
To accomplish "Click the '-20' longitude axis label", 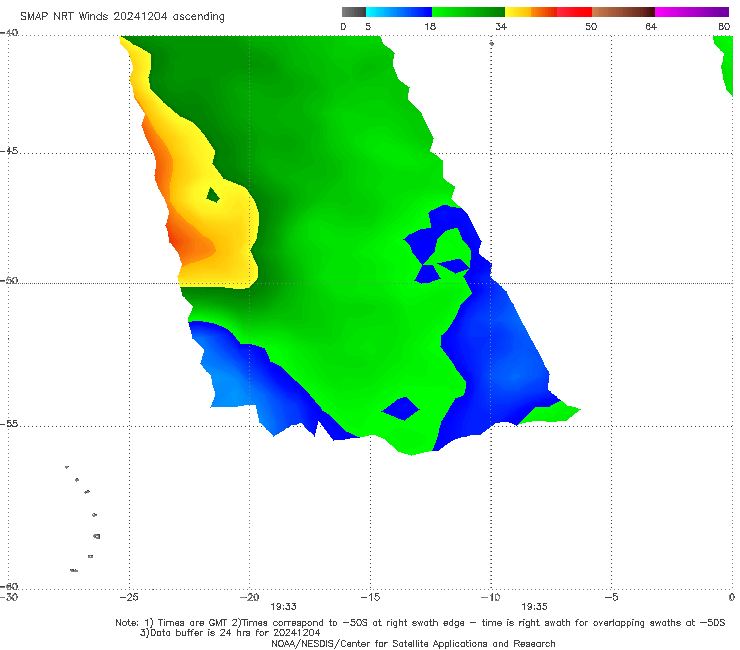I will [250, 597].
